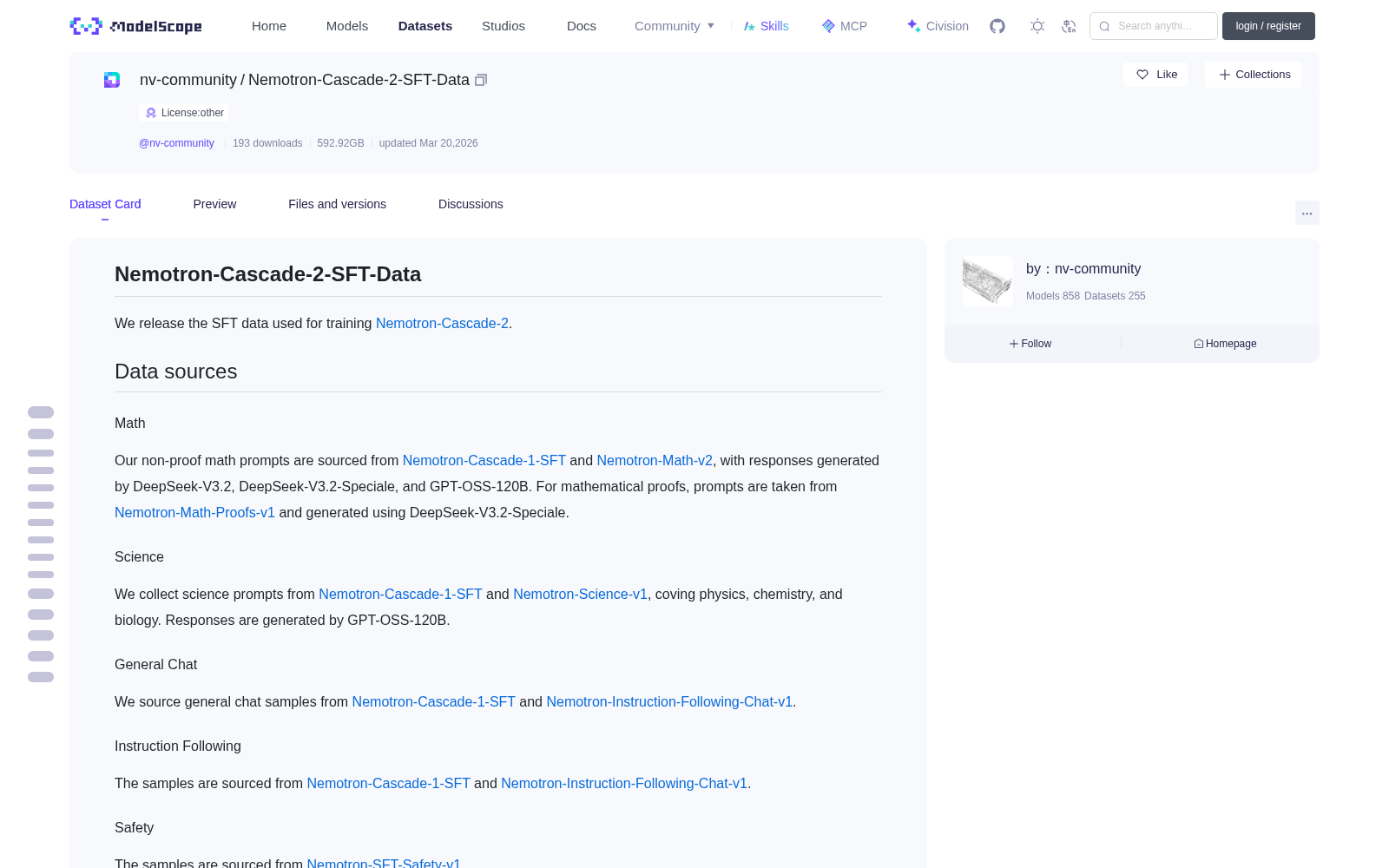Open Nemotron-Cascade-1-SFT link in Science section
This screenshot has width=1389, height=868.
point(400,594)
